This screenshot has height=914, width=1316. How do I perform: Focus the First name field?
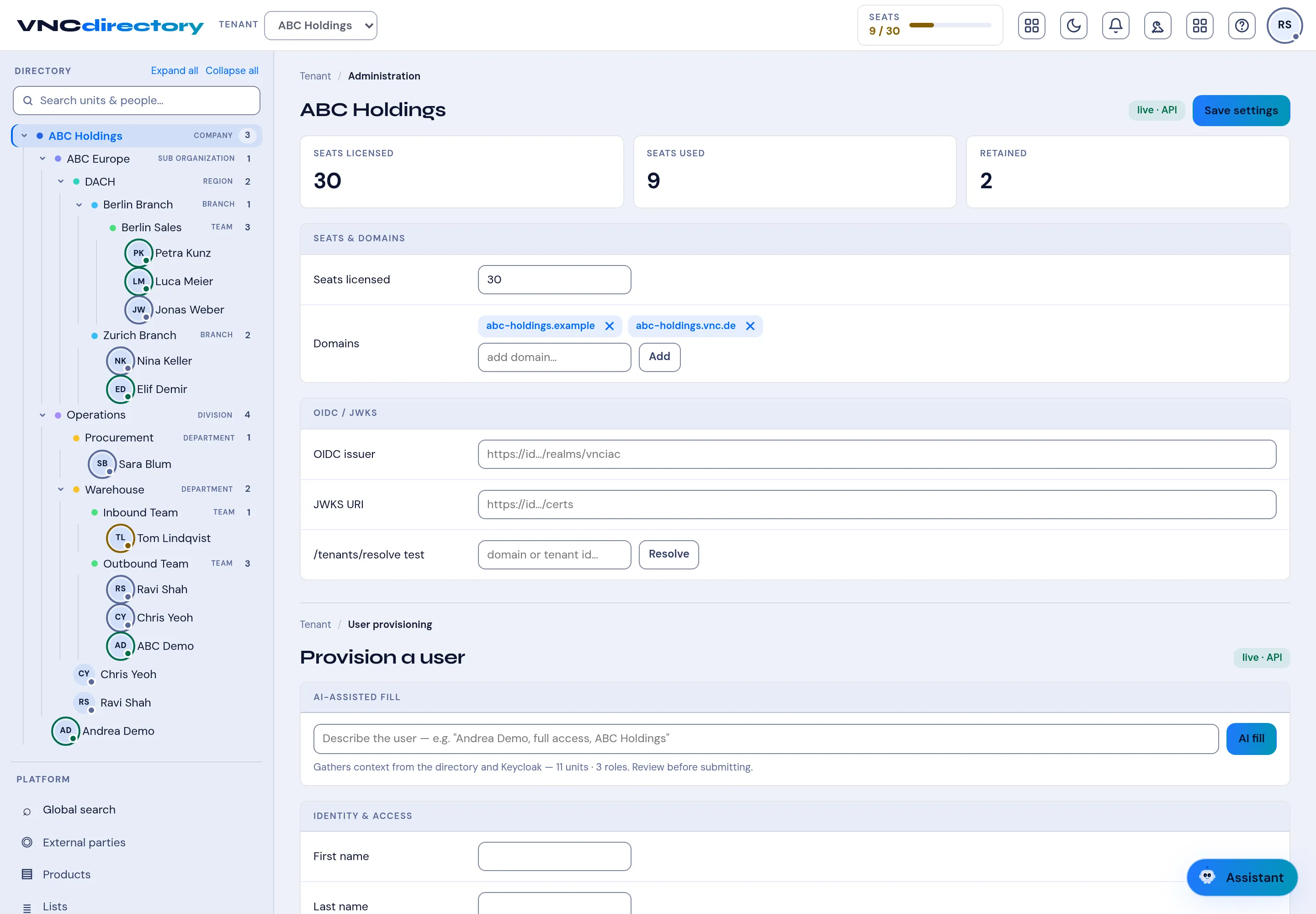[554, 856]
